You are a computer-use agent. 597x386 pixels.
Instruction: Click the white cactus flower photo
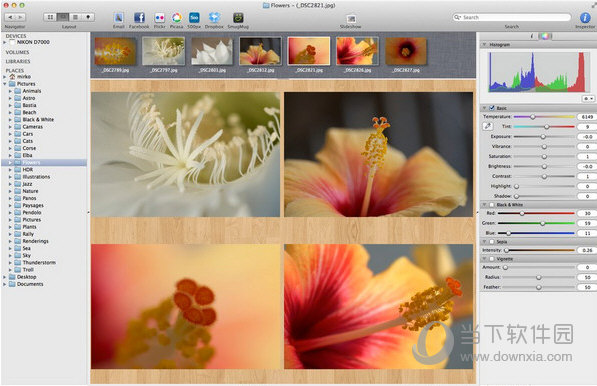185,155
